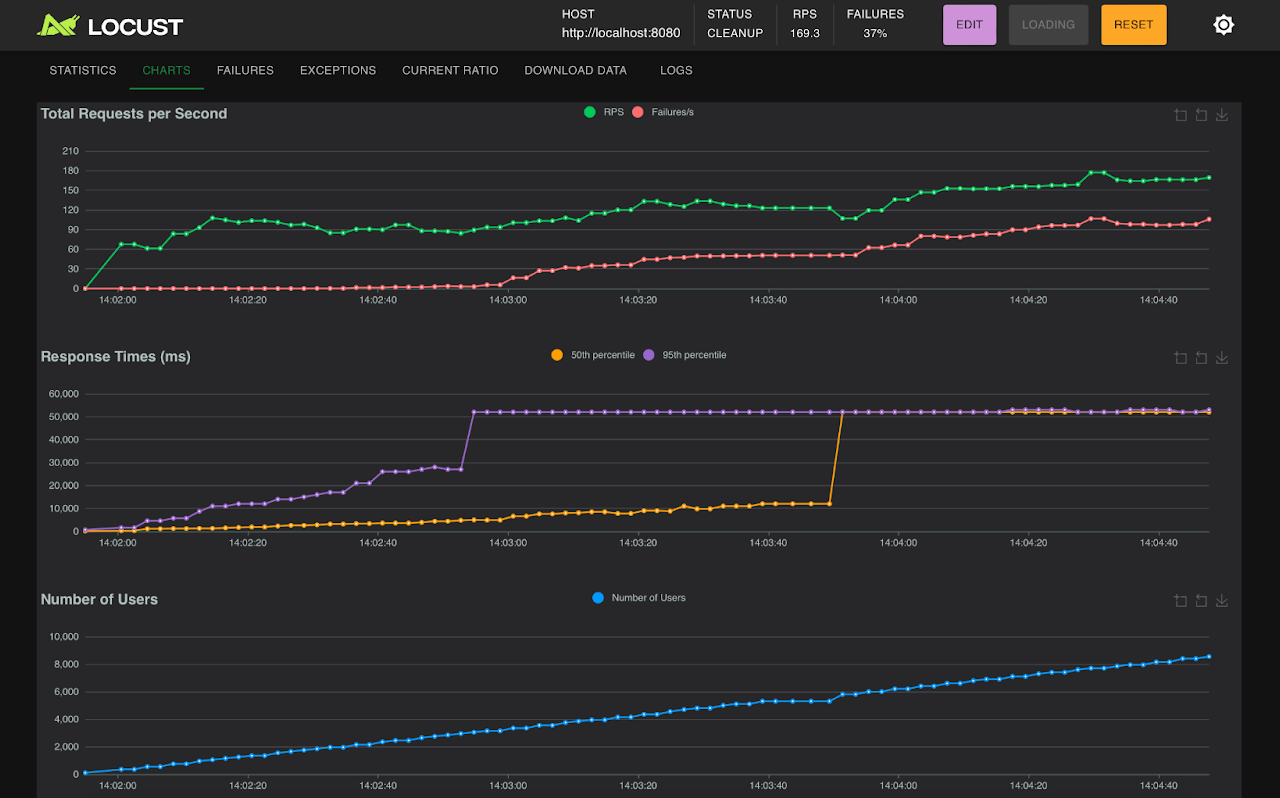Viewport: 1280px width, 798px height.
Task: Click the Response Times (ms) title
Action: [x=115, y=357]
